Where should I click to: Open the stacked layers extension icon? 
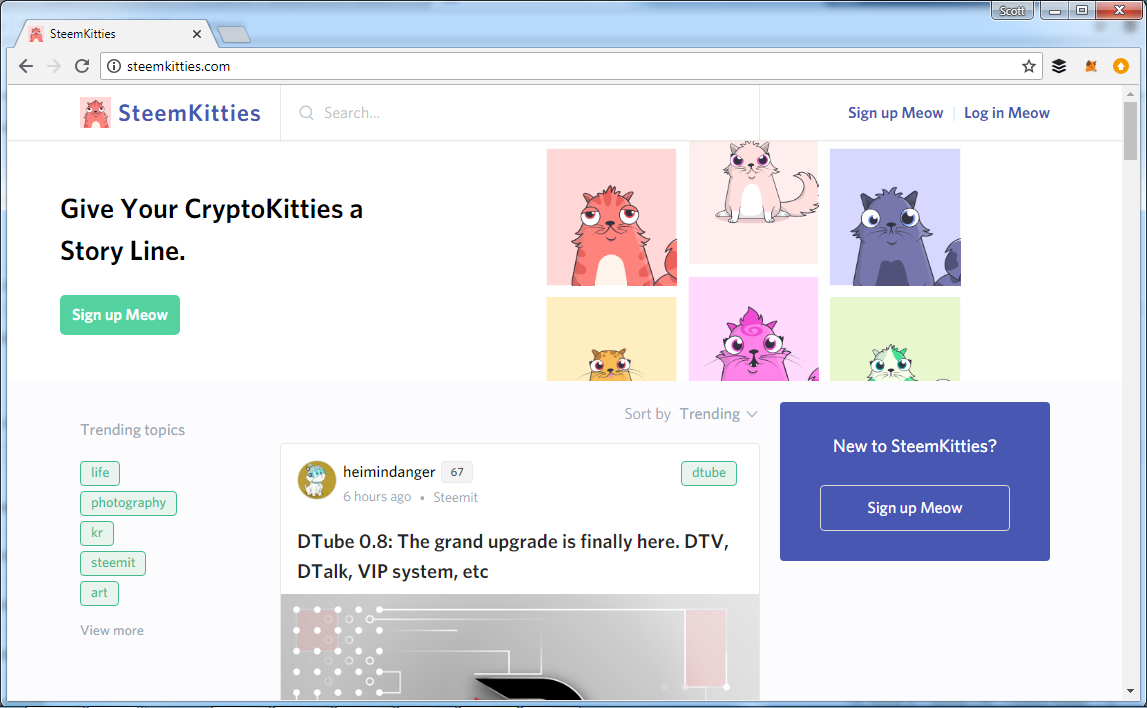coord(1058,66)
